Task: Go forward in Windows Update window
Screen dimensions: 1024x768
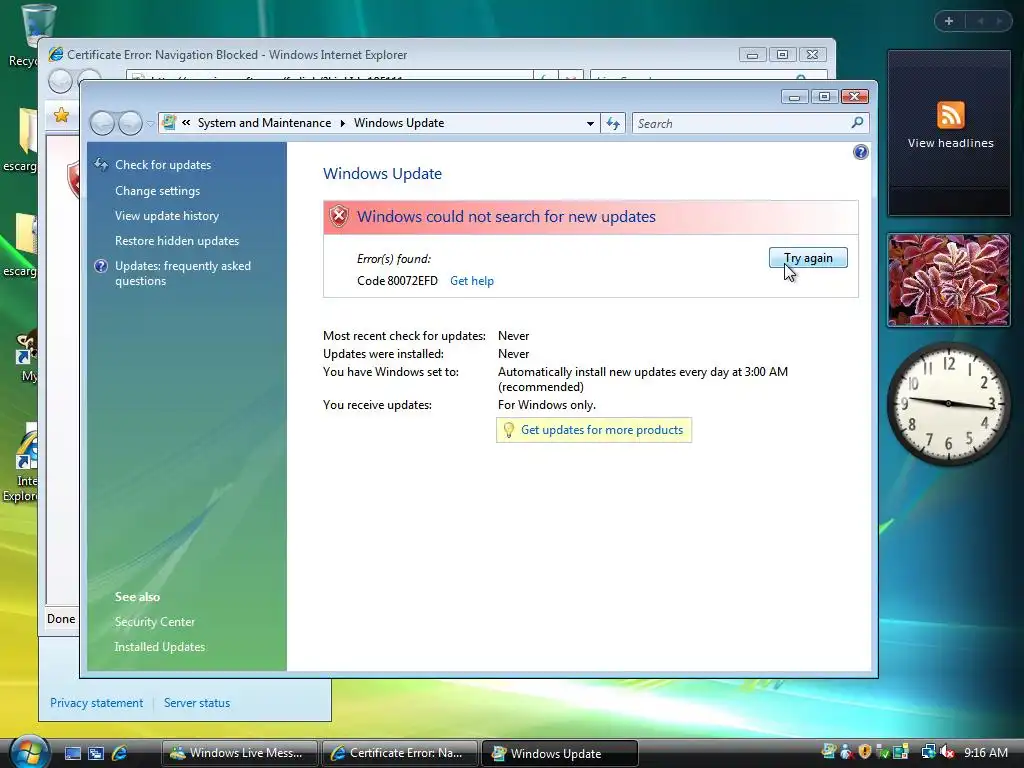Action: 131,123
